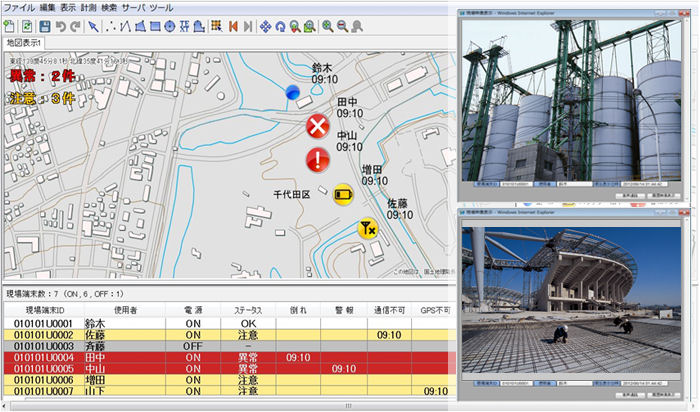Open the ファイル menu
Screen dimensions: 700x412
click(x=19, y=7)
